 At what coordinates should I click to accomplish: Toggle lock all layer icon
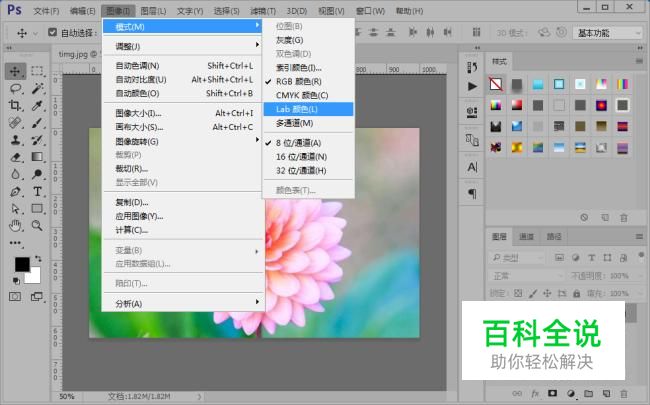(x=576, y=293)
